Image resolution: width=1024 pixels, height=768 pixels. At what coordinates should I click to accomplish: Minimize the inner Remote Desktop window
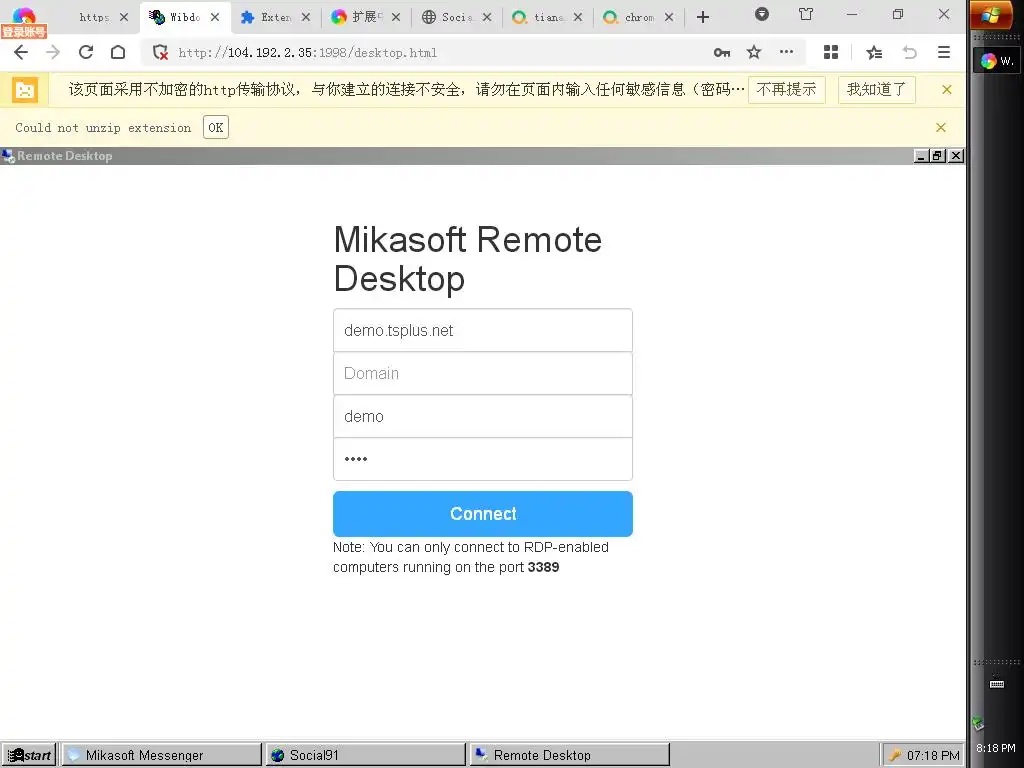[921, 156]
